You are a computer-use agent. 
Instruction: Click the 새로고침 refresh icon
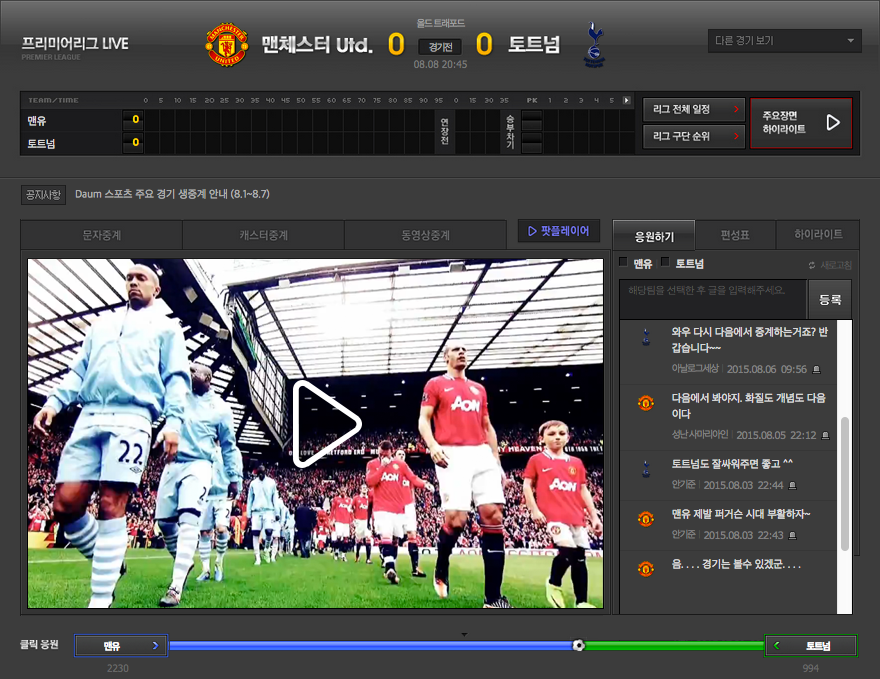coord(812,265)
